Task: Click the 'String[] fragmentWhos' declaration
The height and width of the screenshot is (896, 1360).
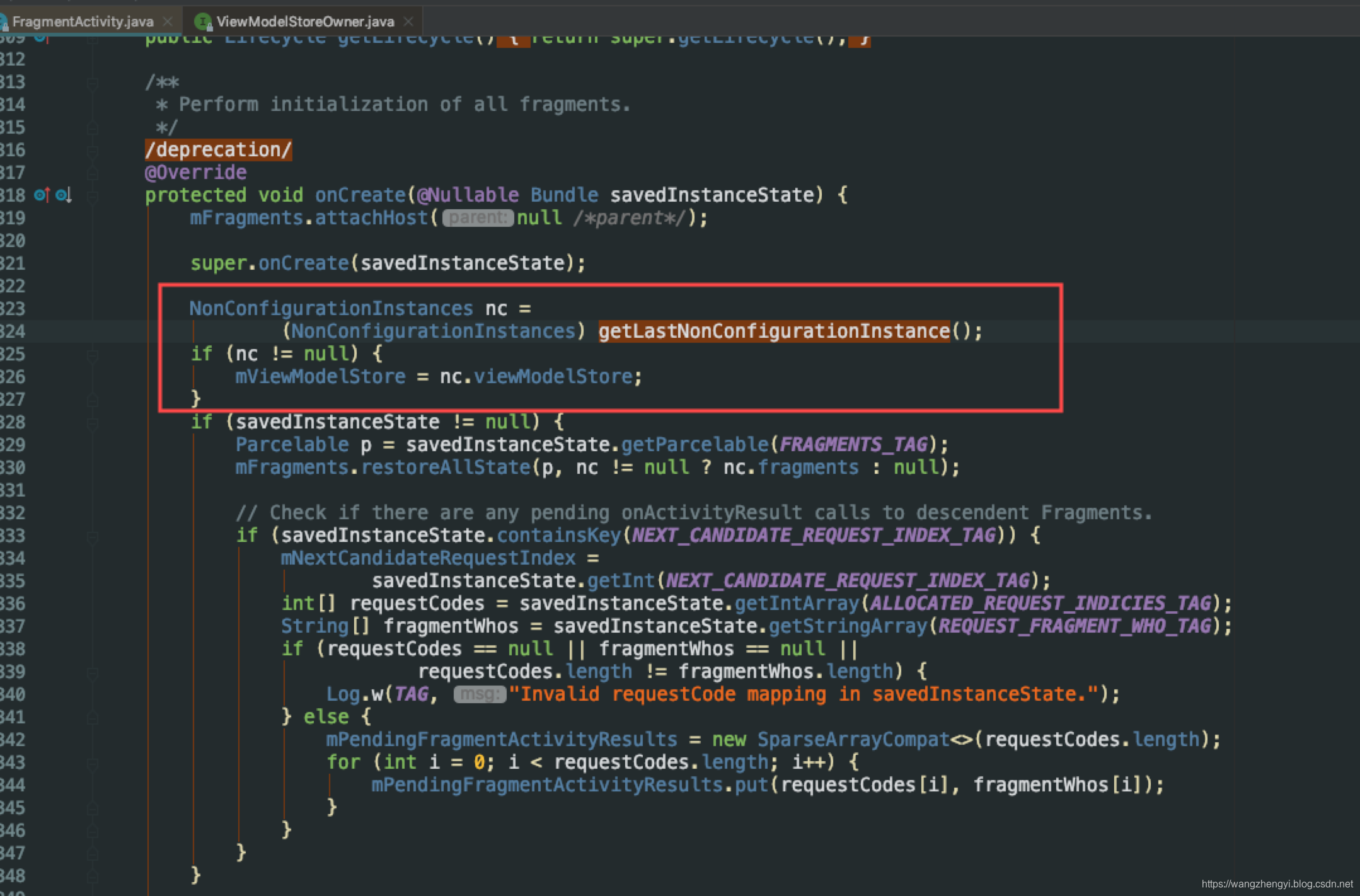Action: pos(400,626)
